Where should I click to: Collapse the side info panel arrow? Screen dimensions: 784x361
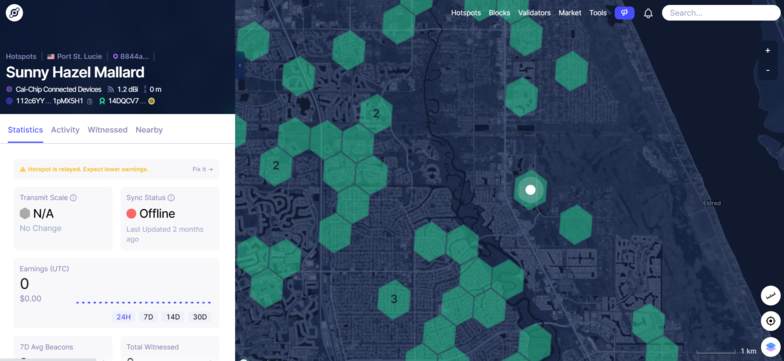(x=240, y=66)
